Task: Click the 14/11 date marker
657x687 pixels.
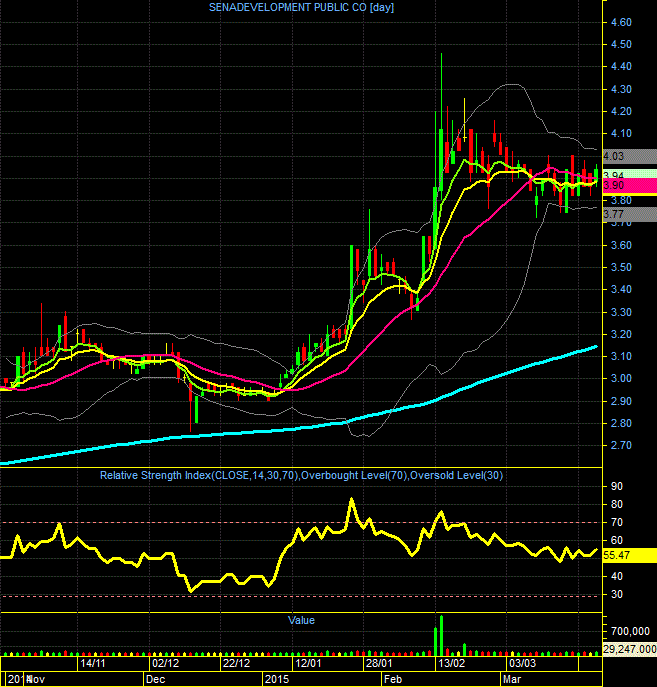Action: (92, 663)
